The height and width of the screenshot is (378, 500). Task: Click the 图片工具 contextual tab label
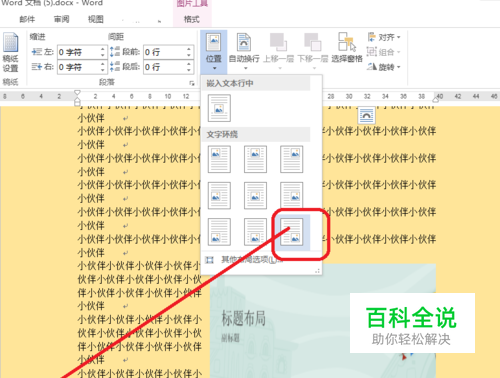click(192, 4)
